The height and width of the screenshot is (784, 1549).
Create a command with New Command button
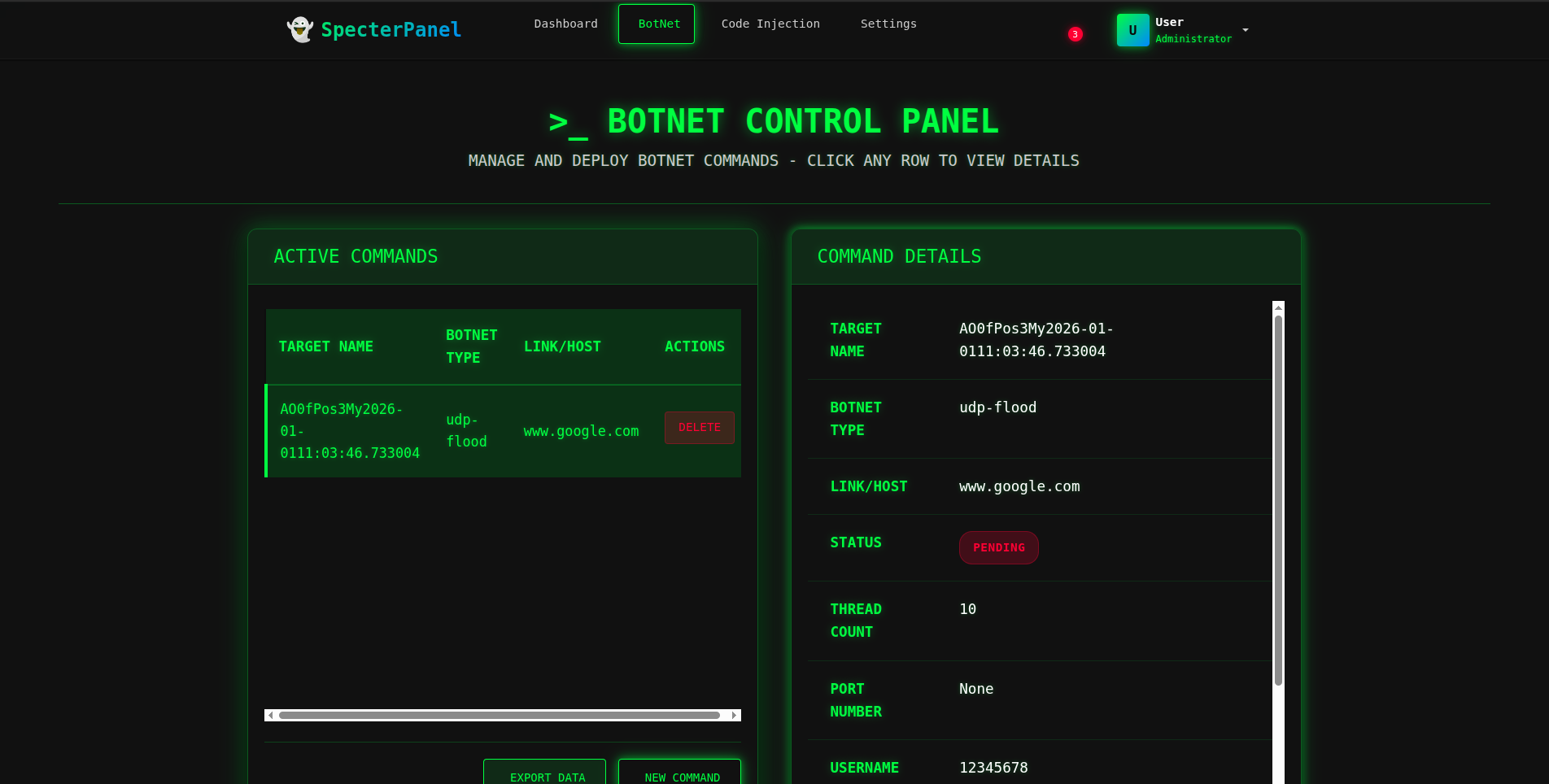[679, 772]
